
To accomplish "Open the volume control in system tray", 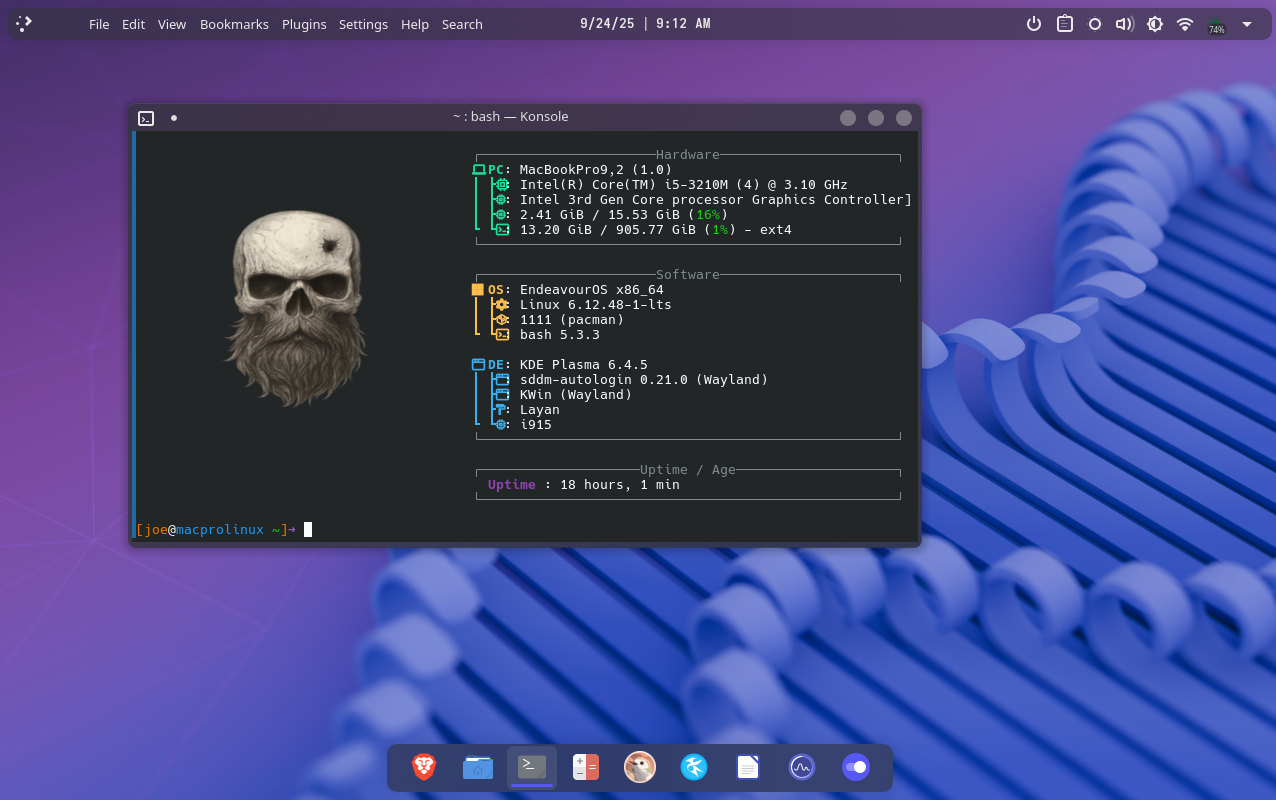I will point(1125,24).
